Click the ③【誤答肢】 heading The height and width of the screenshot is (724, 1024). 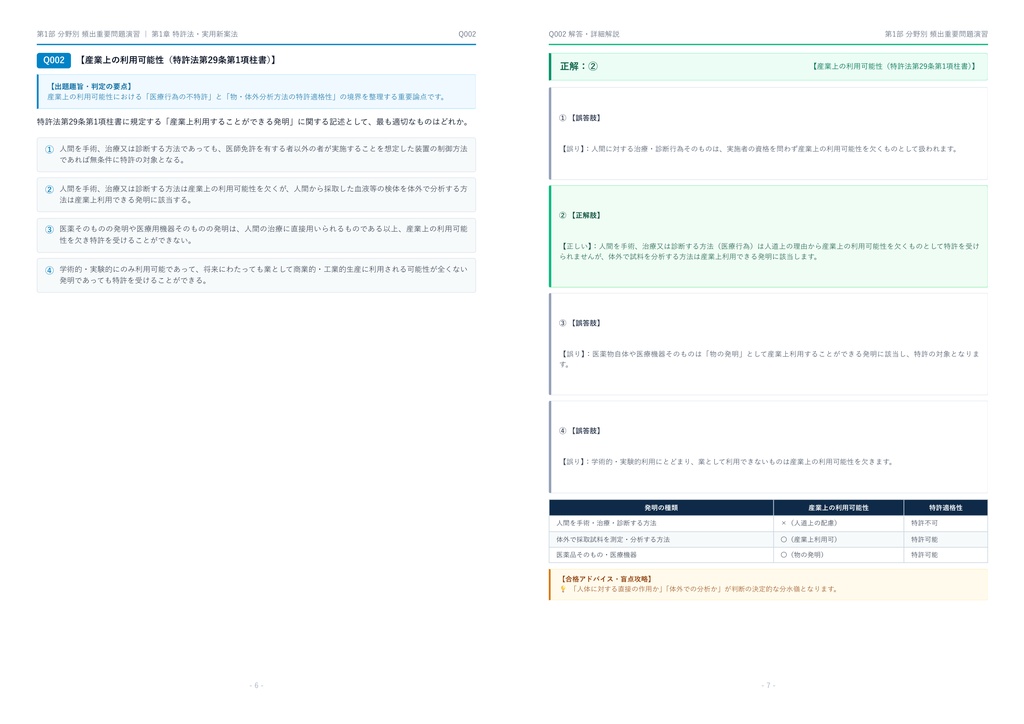[x=580, y=323]
